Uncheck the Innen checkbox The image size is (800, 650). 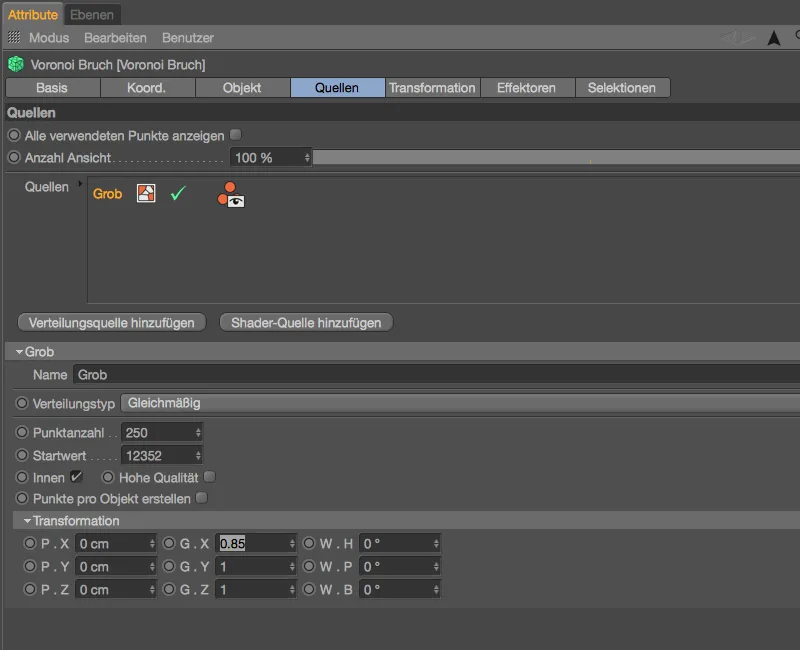76,477
